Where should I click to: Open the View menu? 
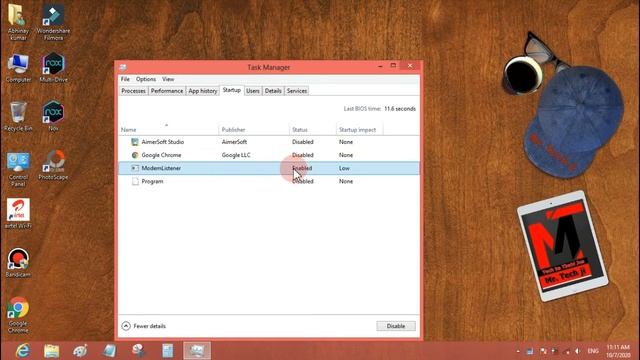pos(168,79)
